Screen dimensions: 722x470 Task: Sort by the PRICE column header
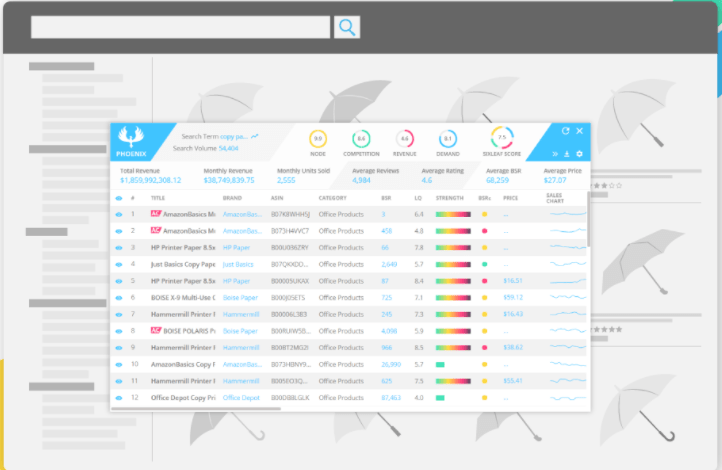pyautogui.click(x=510, y=198)
